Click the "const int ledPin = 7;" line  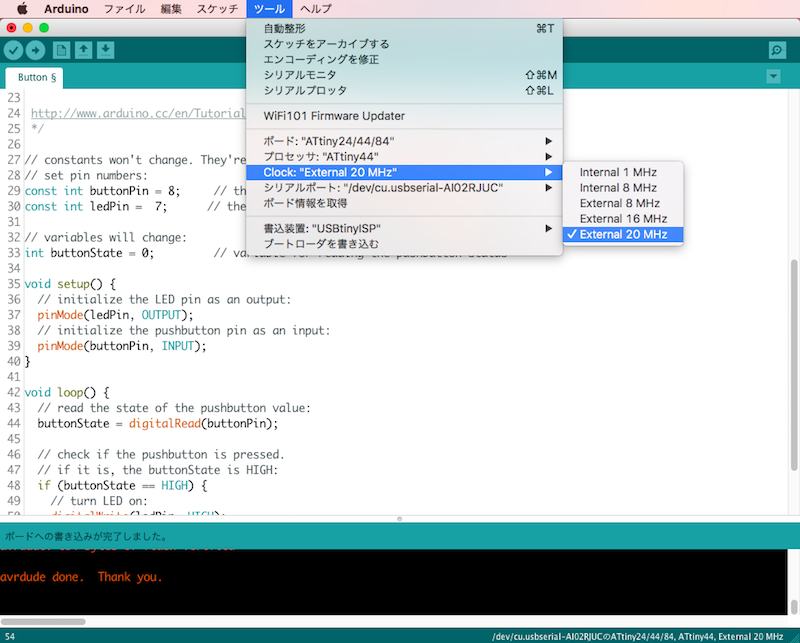95,206
